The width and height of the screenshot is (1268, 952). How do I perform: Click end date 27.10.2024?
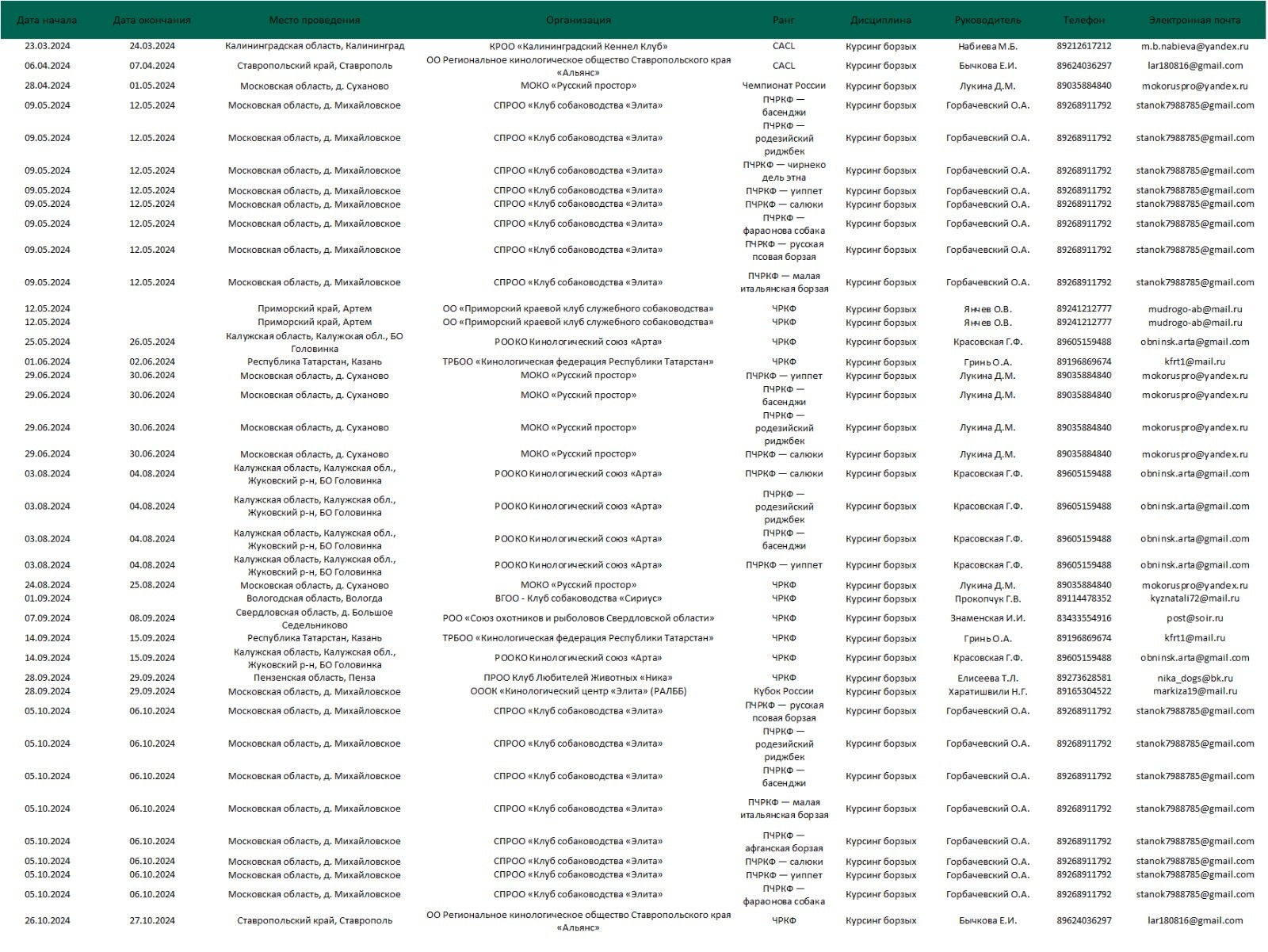[x=152, y=920]
